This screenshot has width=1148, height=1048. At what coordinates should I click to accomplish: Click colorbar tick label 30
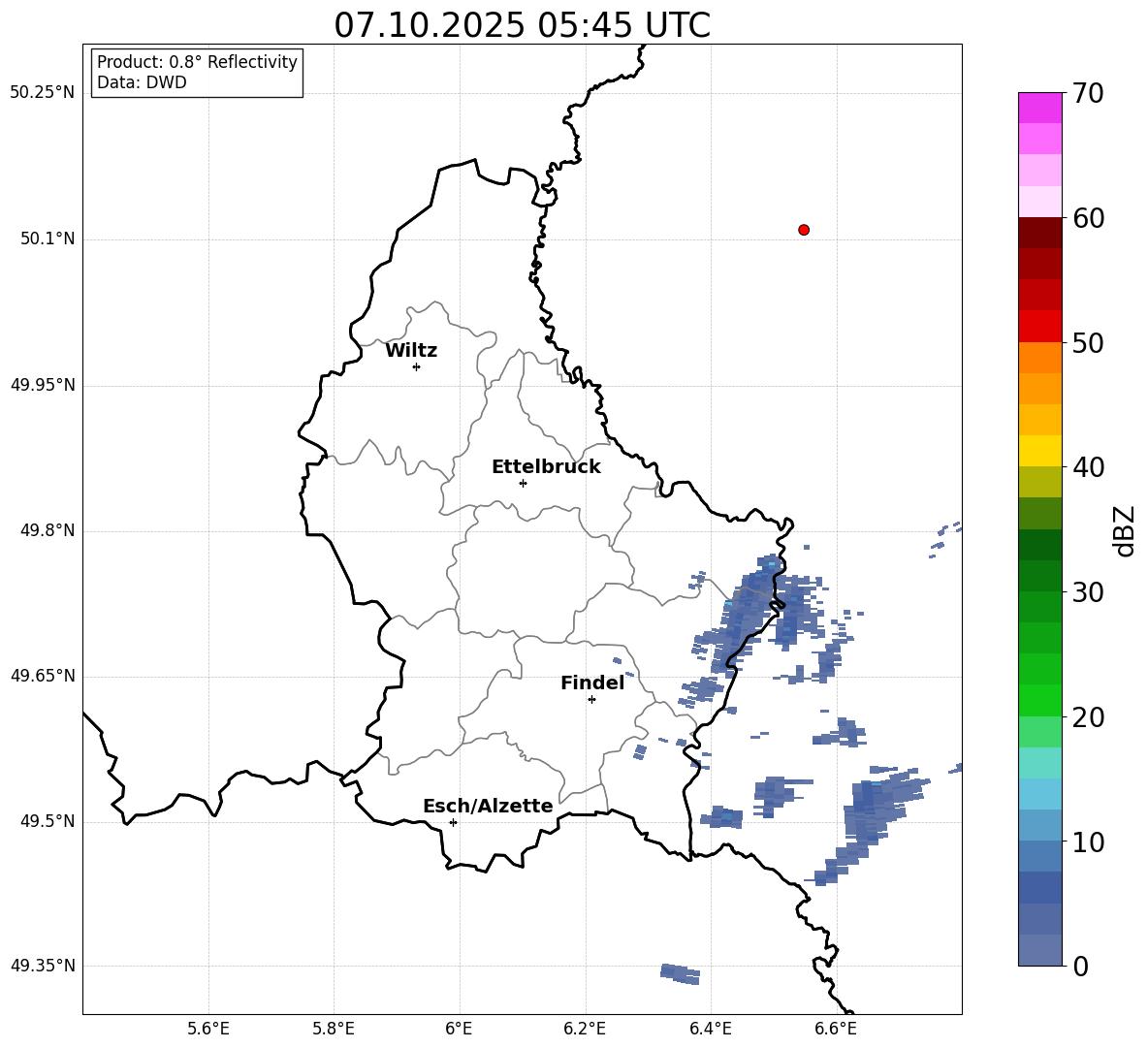click(1088, 592)
